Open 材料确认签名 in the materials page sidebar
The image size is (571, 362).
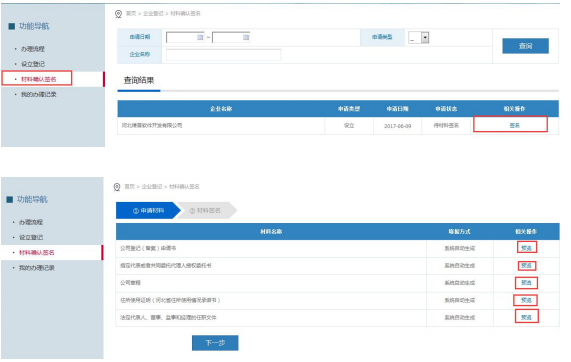tap(37, 252)
